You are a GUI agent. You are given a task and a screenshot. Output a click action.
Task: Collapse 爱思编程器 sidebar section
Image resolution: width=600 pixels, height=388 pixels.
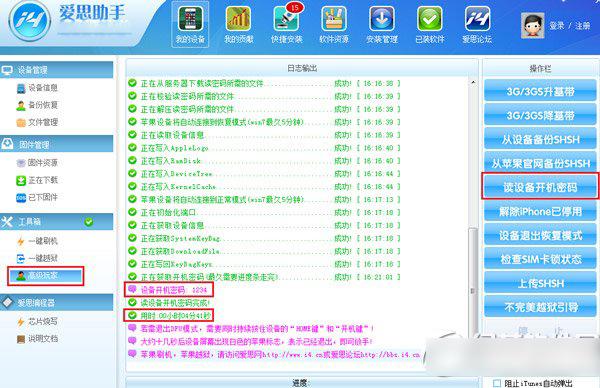coord(57,303)
